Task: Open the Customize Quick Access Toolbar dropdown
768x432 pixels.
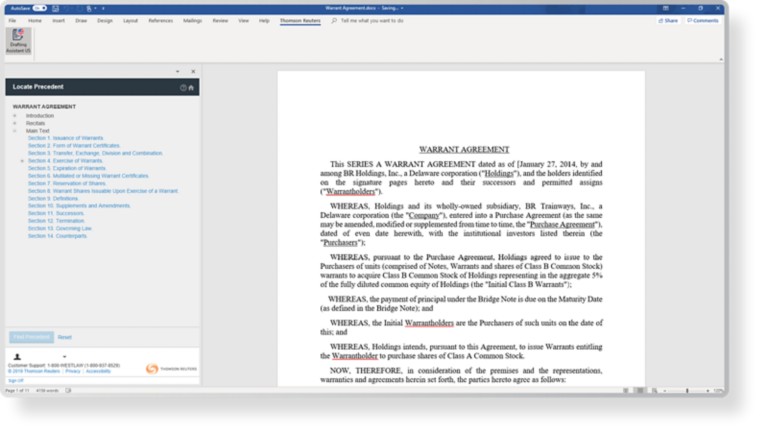Action: point(103,8)
